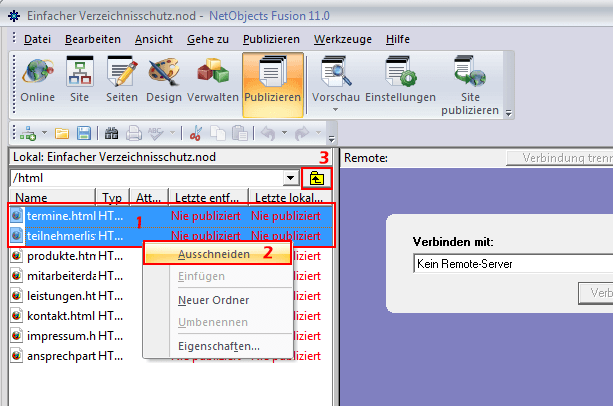
Task: Switch to the Site view
Action: pyautogui.click(x=79, y=81)
